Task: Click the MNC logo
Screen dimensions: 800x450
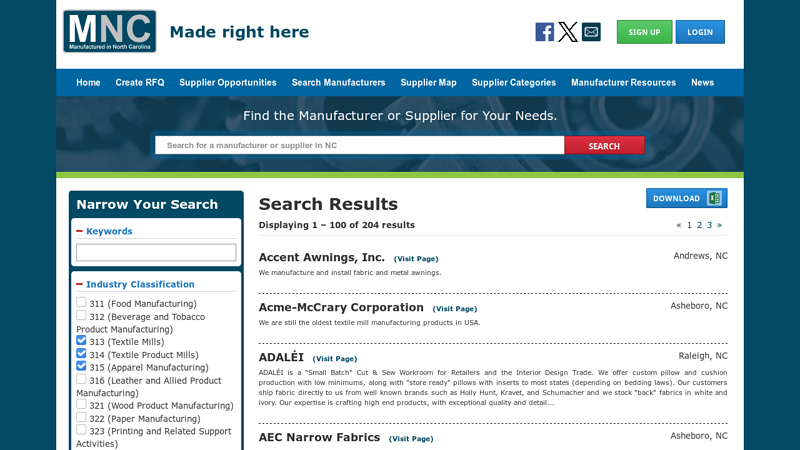Action: click(x=109, y=31)
